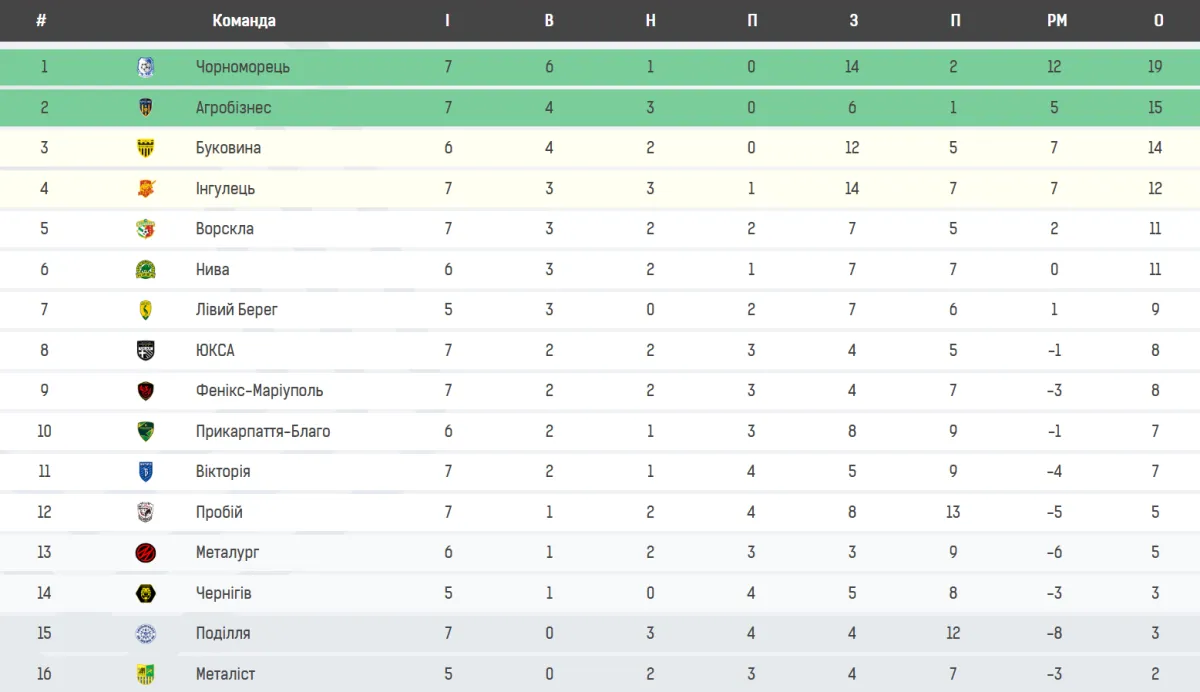This screenshot has width=1200, height=692.
Task: Click the Чернігів club emblem
Action: click(x=145, y=593)
